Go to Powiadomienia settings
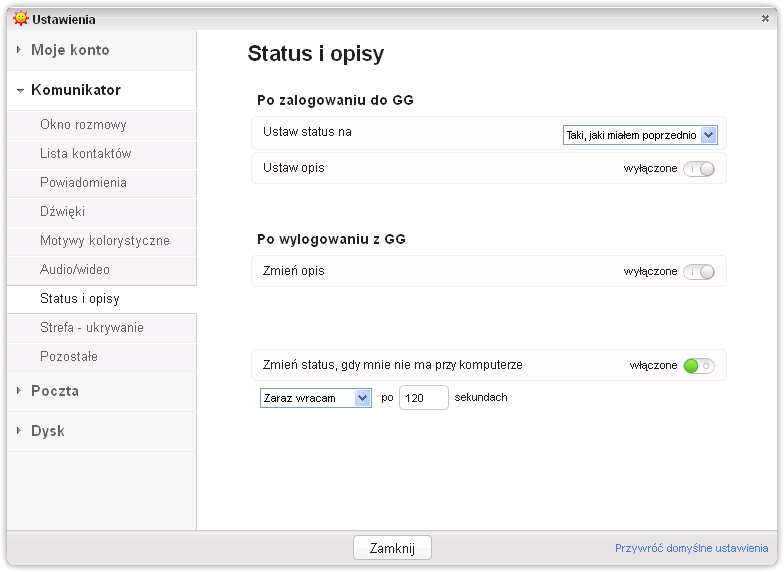Viewport: 784px width, 572px height. click(102, 182)
